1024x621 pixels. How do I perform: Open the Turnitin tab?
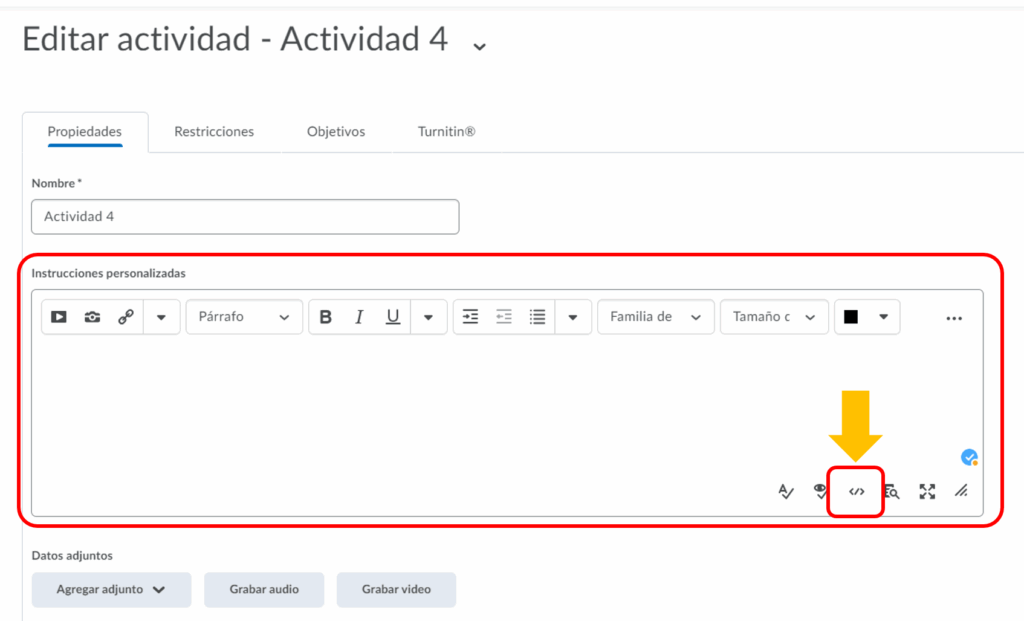tap(446, 131)
